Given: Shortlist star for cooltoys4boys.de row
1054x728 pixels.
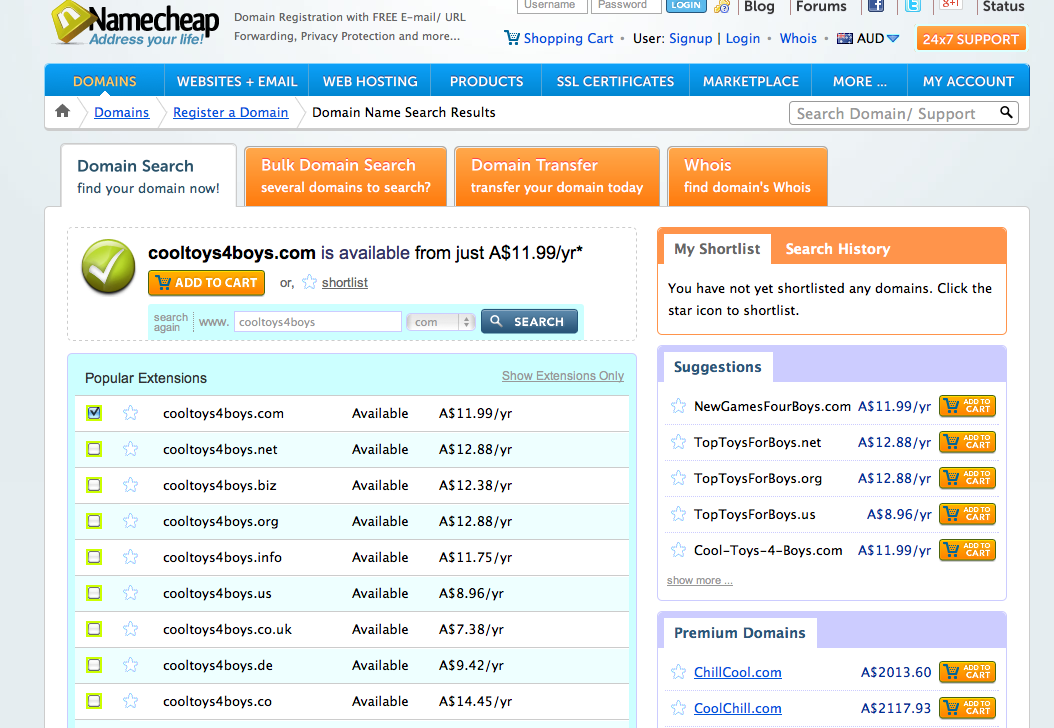Looking at the screenshot, I should [130, 665].
